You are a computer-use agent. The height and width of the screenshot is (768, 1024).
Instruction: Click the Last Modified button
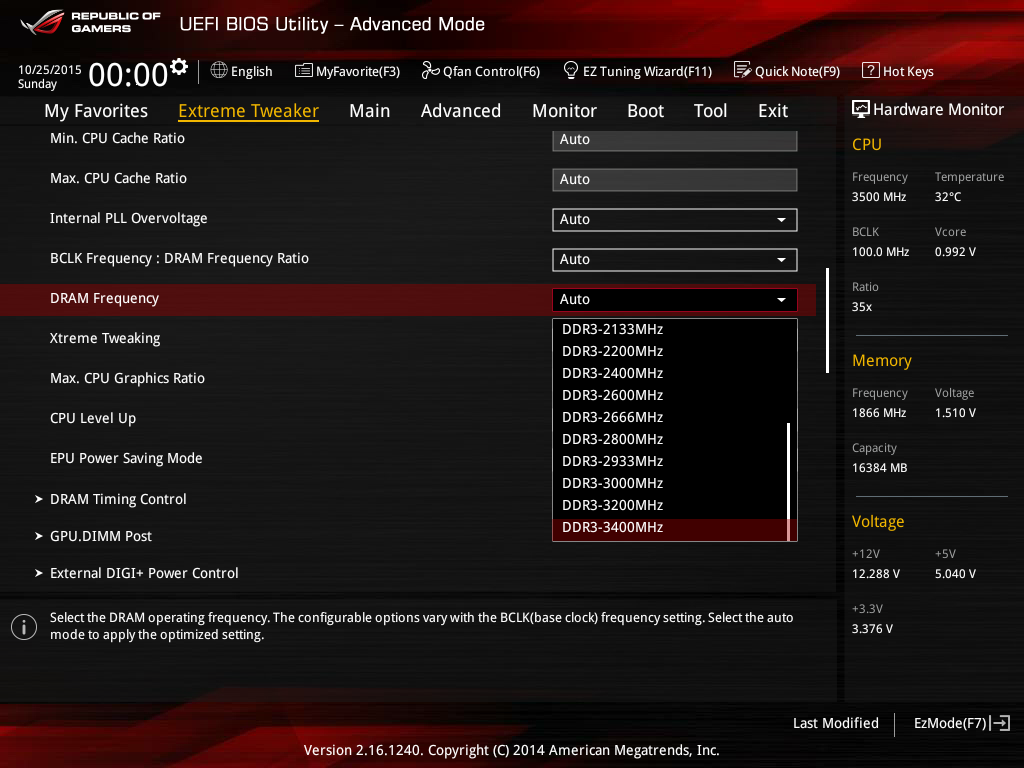(x=835, y=723)
